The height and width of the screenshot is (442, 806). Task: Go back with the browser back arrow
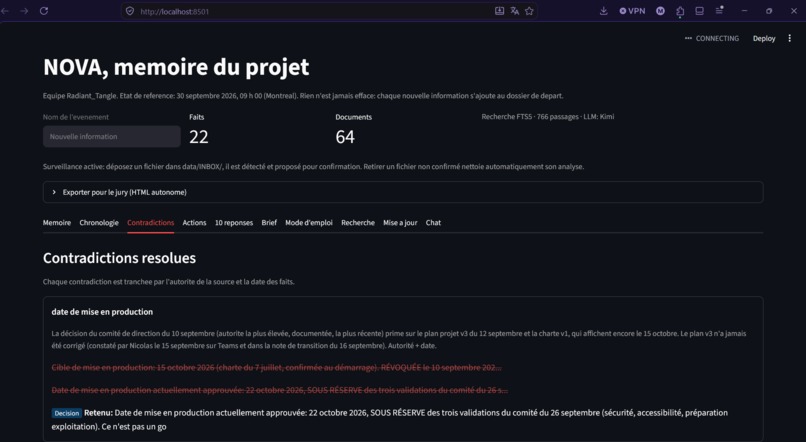tap(5, 11)
